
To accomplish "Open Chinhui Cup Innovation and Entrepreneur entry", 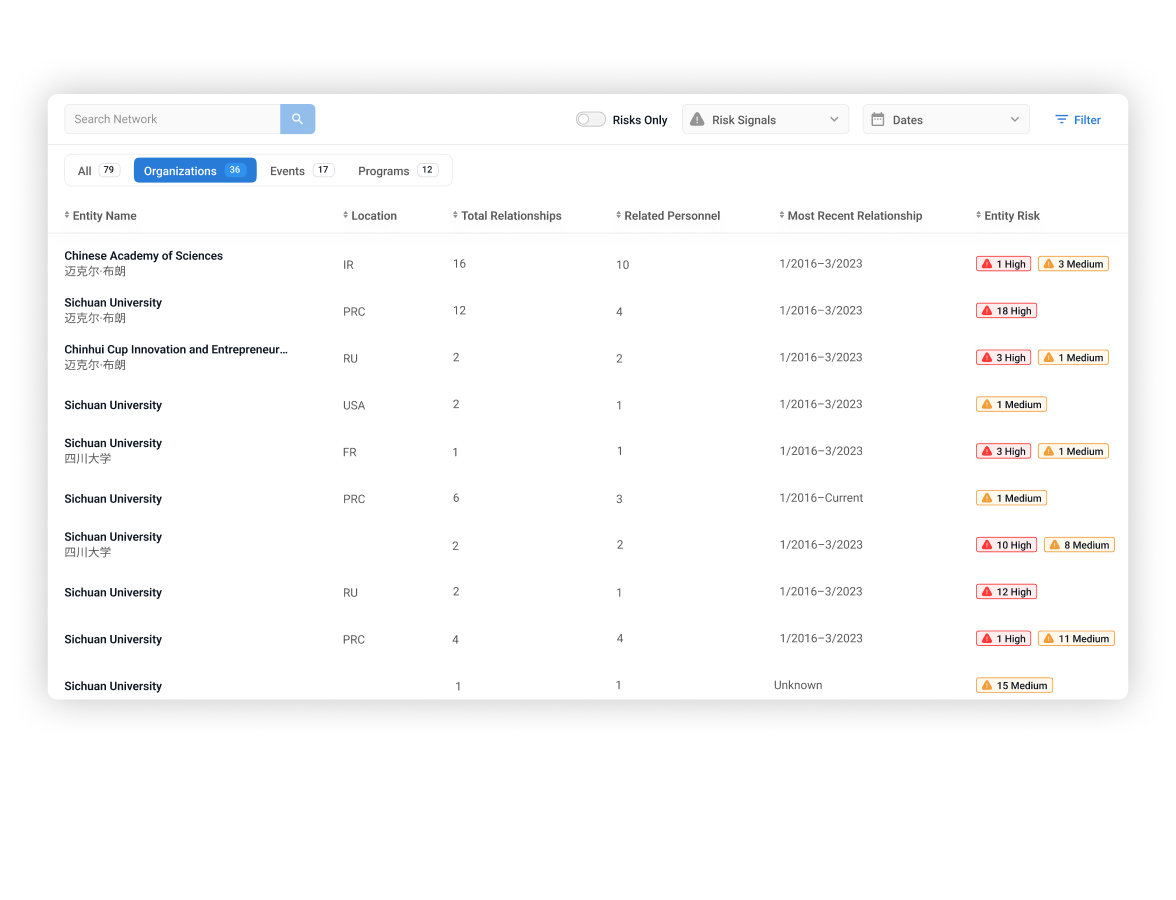I will point(175,350).
